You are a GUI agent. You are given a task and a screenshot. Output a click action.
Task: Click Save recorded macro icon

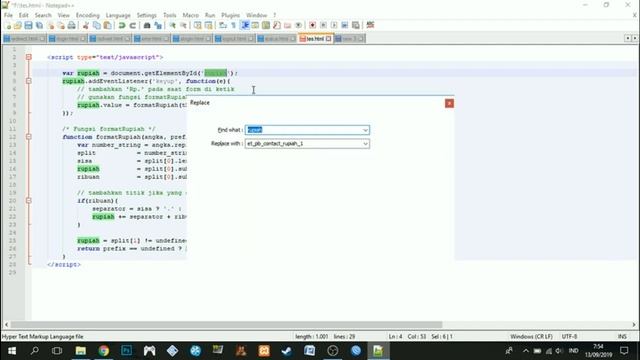pyautogui.click(x=356, y=25)
